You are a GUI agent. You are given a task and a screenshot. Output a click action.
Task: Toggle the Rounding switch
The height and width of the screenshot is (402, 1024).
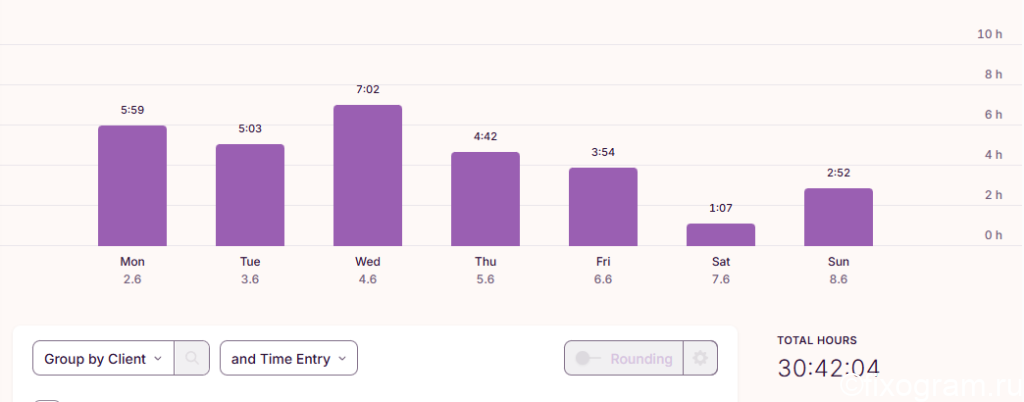point(588,358)
